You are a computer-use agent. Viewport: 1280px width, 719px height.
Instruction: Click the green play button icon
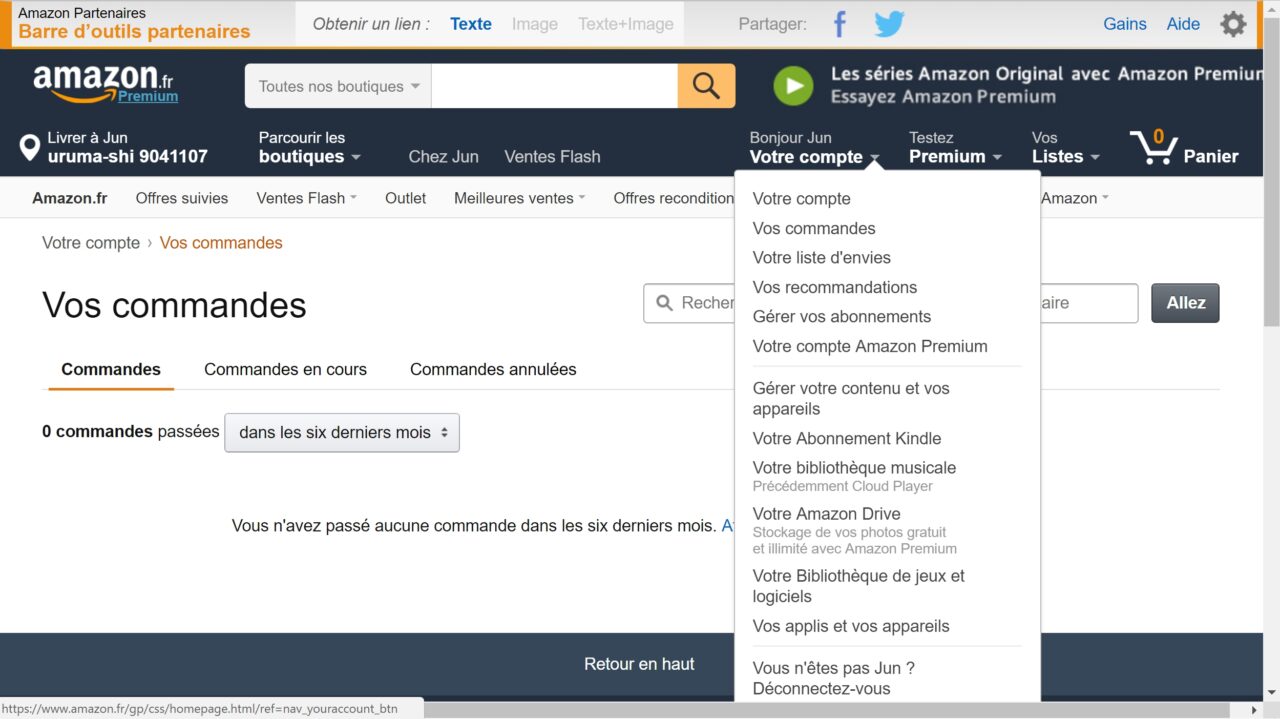[793, 86]
